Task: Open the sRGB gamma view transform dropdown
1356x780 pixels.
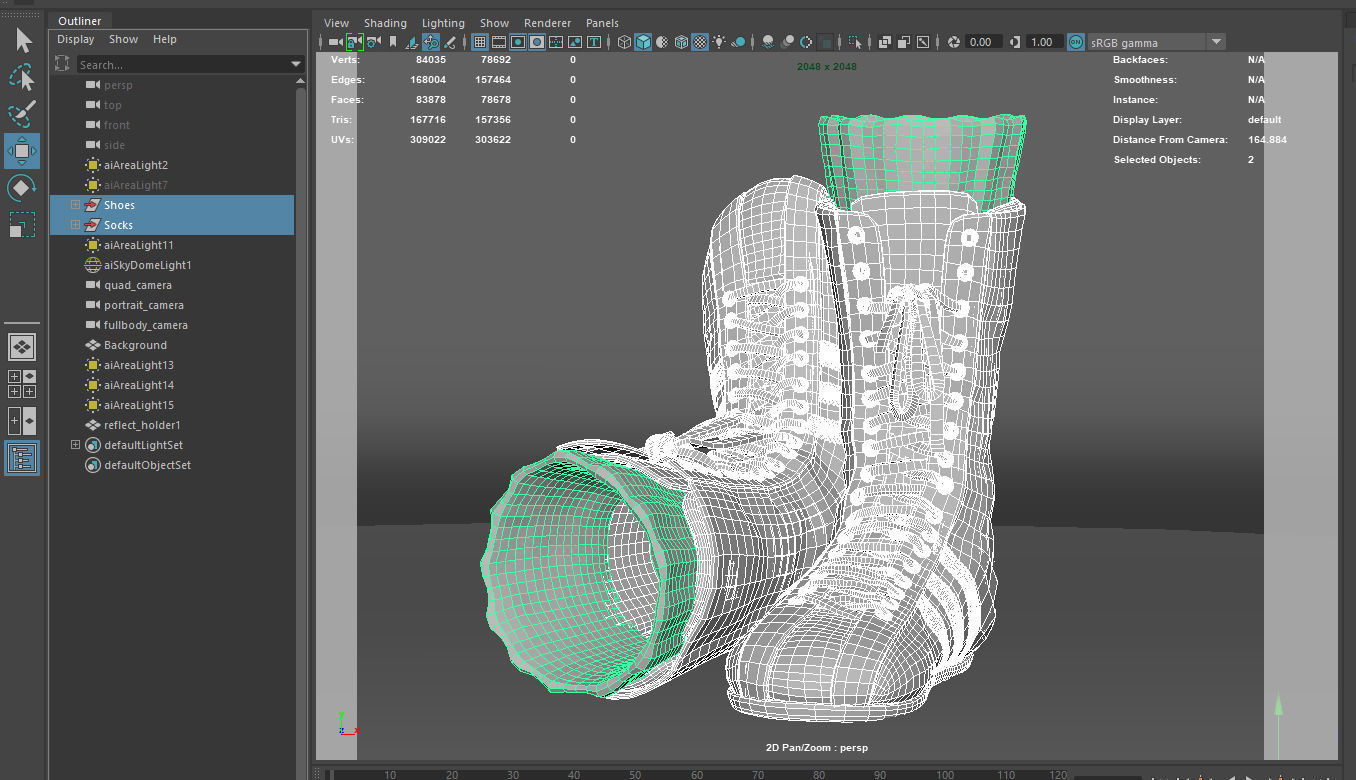Action: [x=1216, y=42]
